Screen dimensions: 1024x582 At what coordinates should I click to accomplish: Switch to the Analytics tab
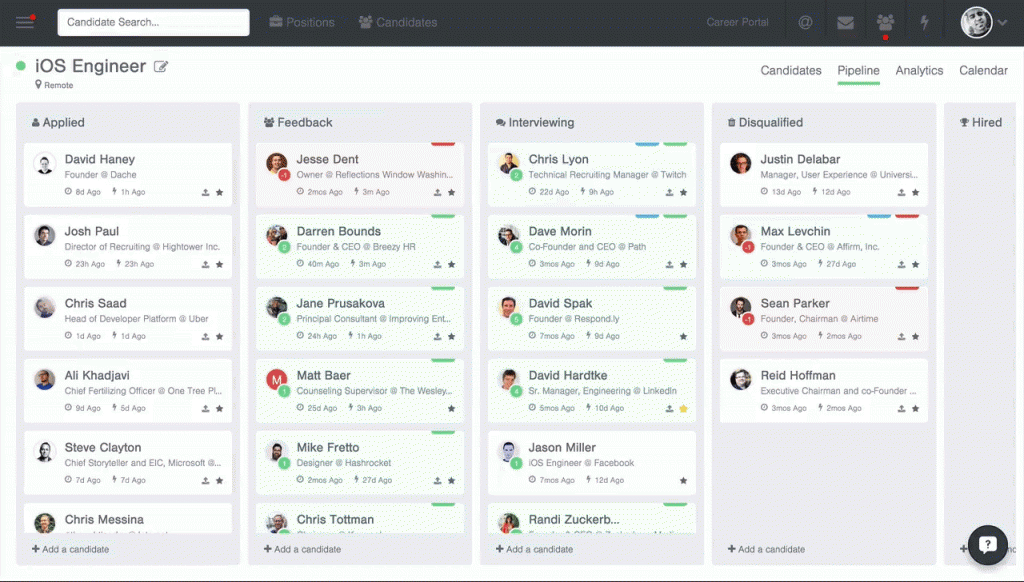click(919, 71)
